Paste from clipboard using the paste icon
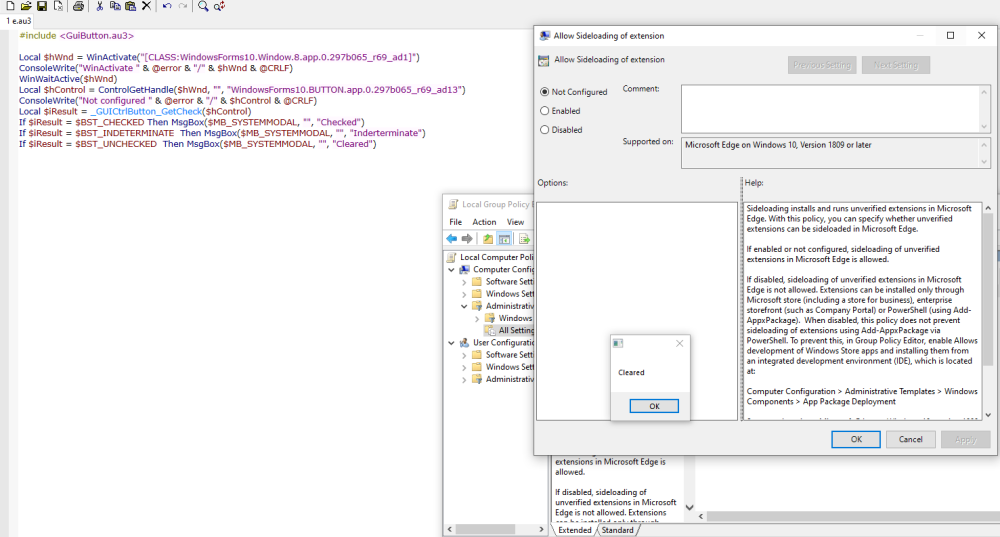 (x=131, y=6)
